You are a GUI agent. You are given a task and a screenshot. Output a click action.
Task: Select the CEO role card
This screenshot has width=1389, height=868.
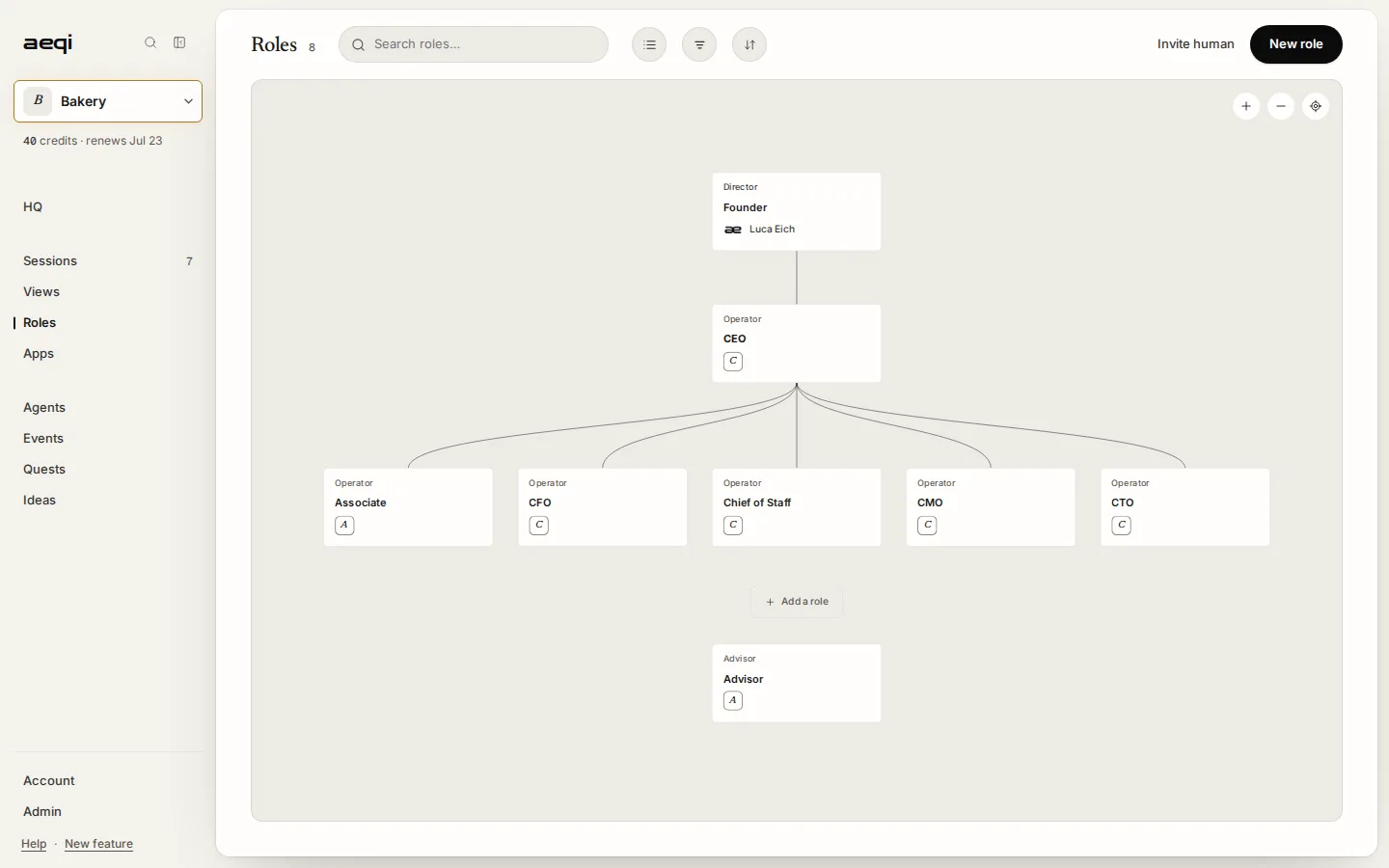tap(797, 343)
